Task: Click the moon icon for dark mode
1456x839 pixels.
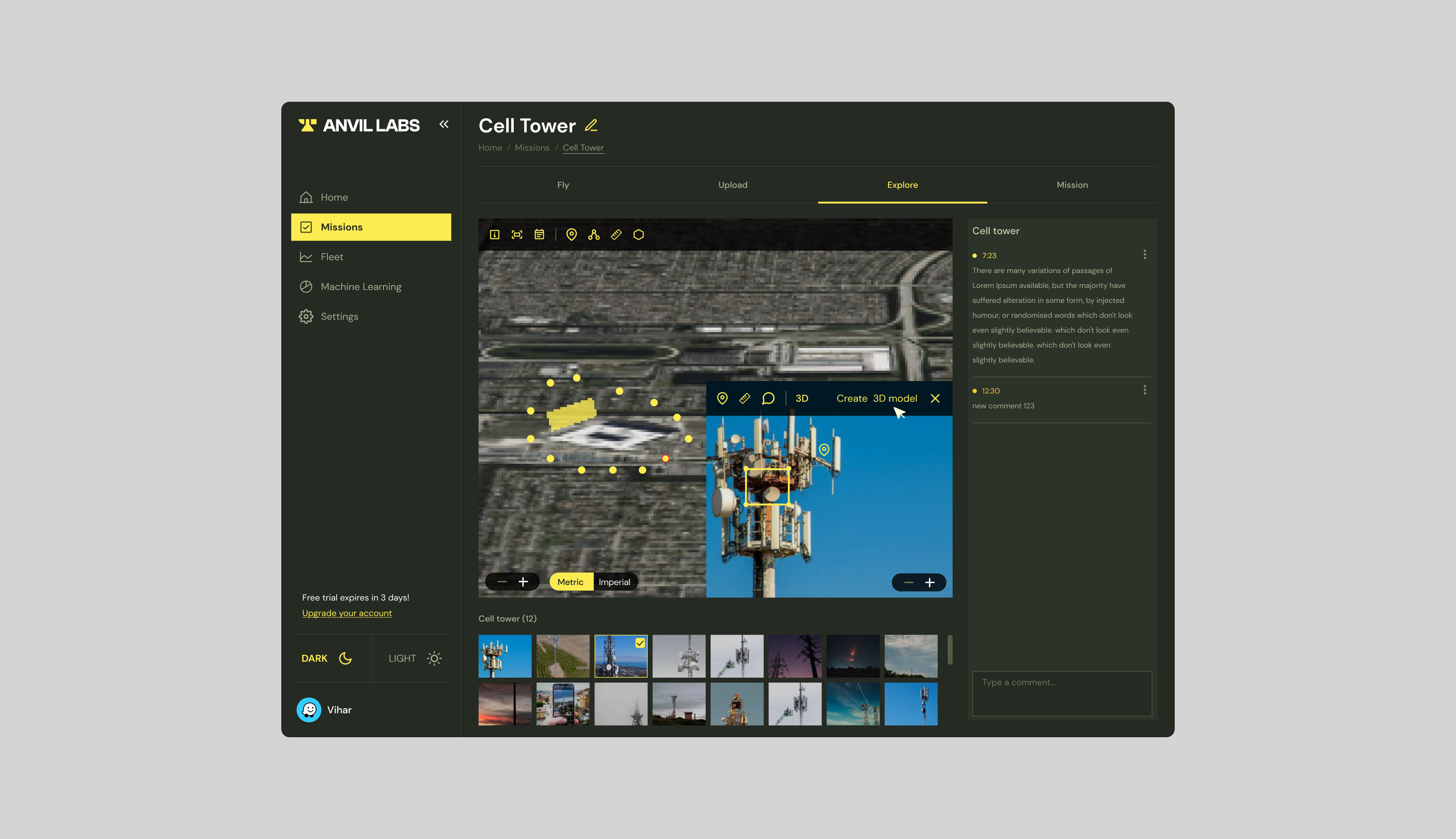Action: pos(345,658)
